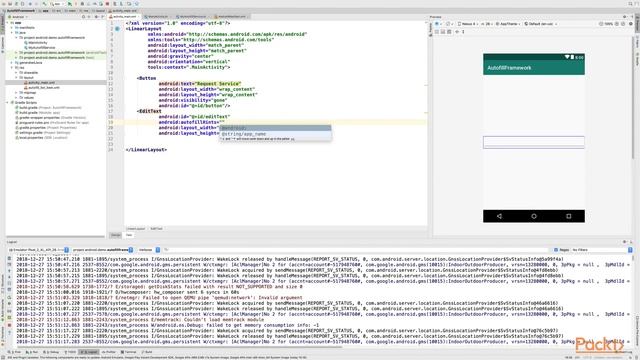Click EditText breadcrumb below editor
Viewport: 640px width, 360px height.
coord(156,229)
